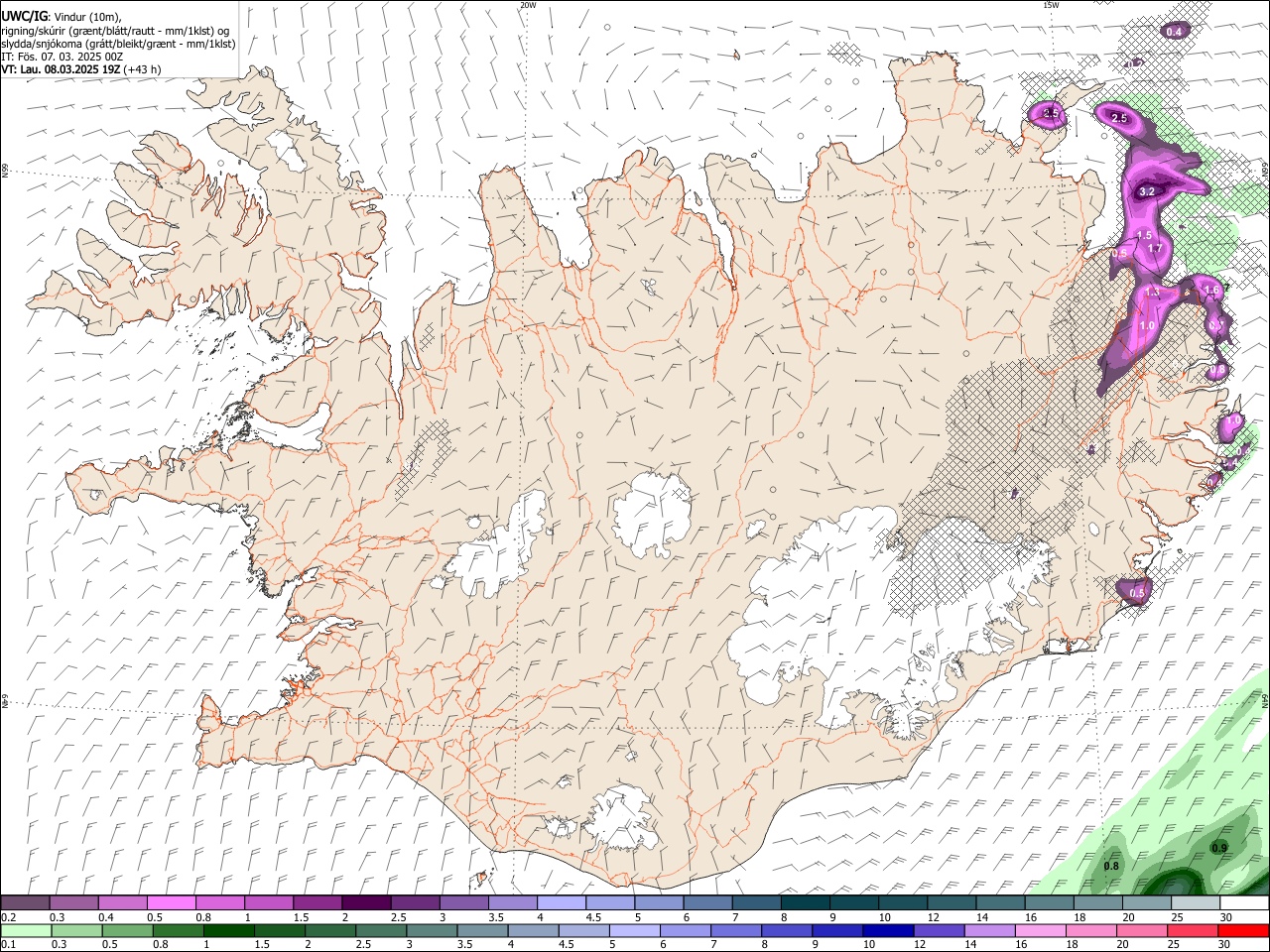Select the bright pink 0.5 swatch on snow scale

[171, 903]
